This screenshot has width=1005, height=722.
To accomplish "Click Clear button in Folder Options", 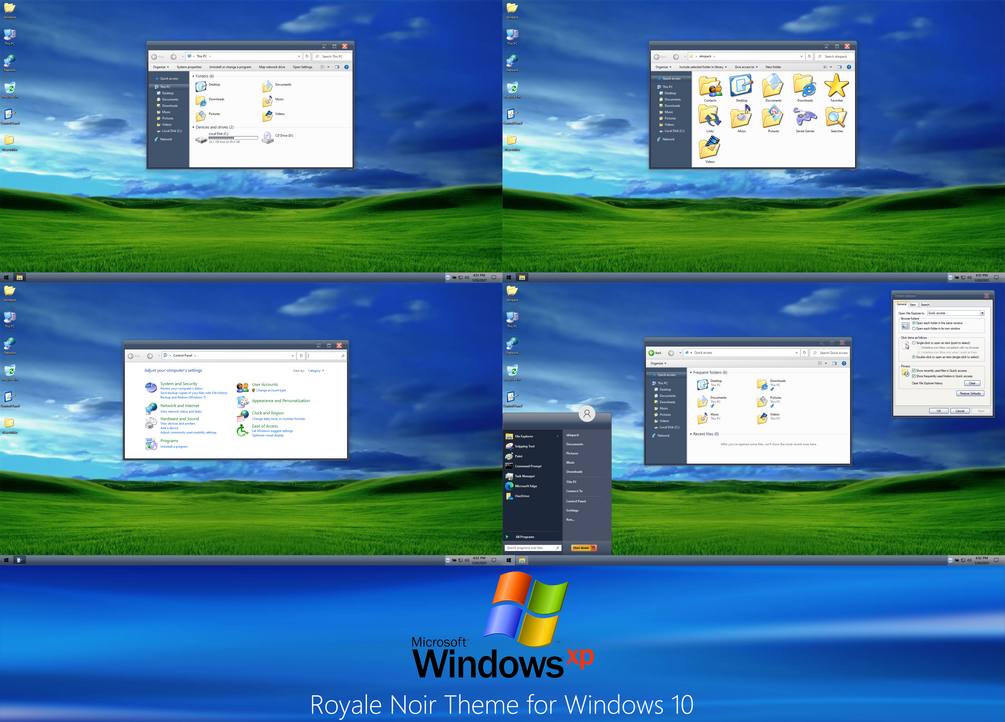I will point(972,383).
